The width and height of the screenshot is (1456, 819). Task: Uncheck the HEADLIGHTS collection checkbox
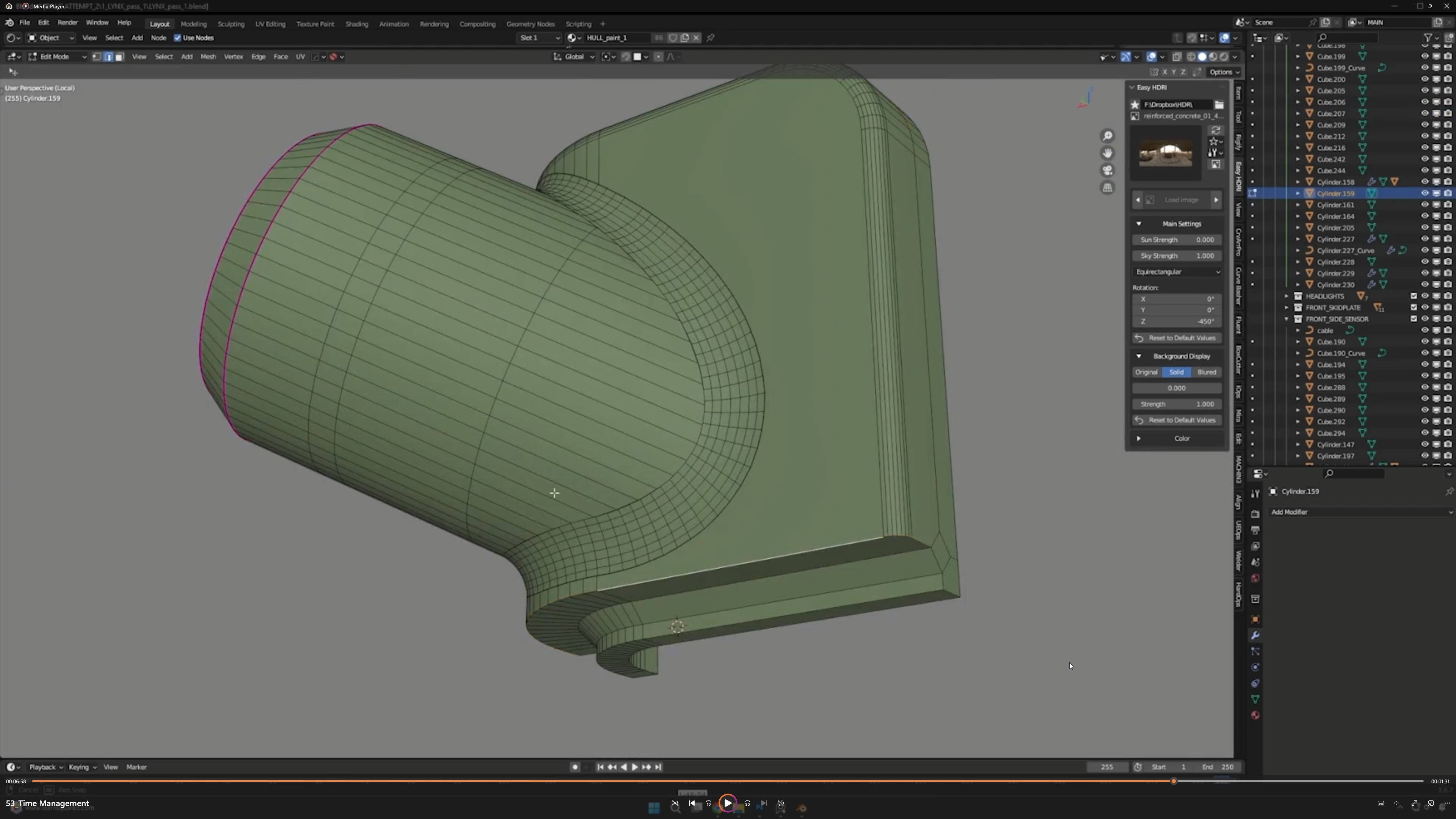click(x=1414, y=296)
